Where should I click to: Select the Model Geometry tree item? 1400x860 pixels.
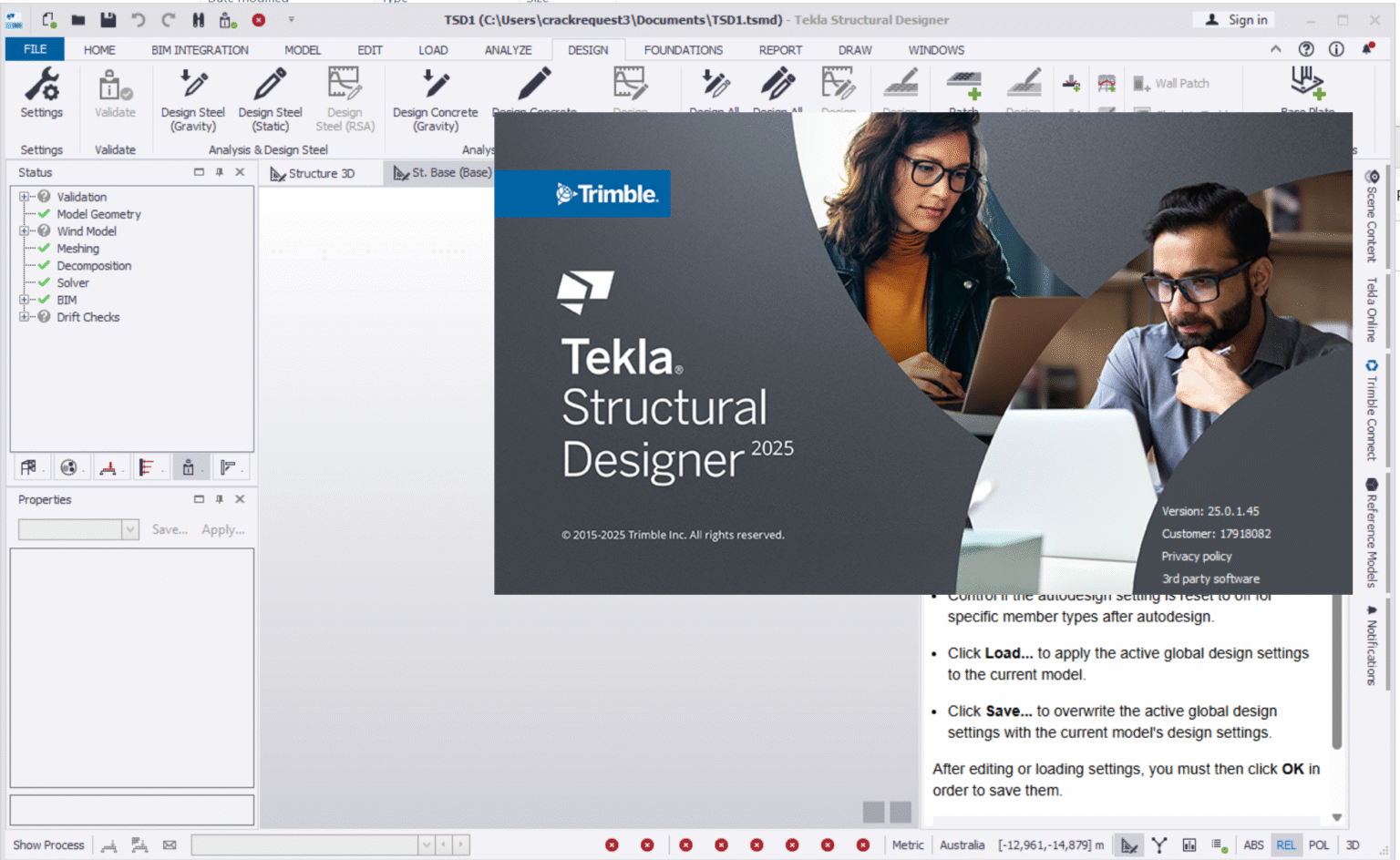click(98, 214)
